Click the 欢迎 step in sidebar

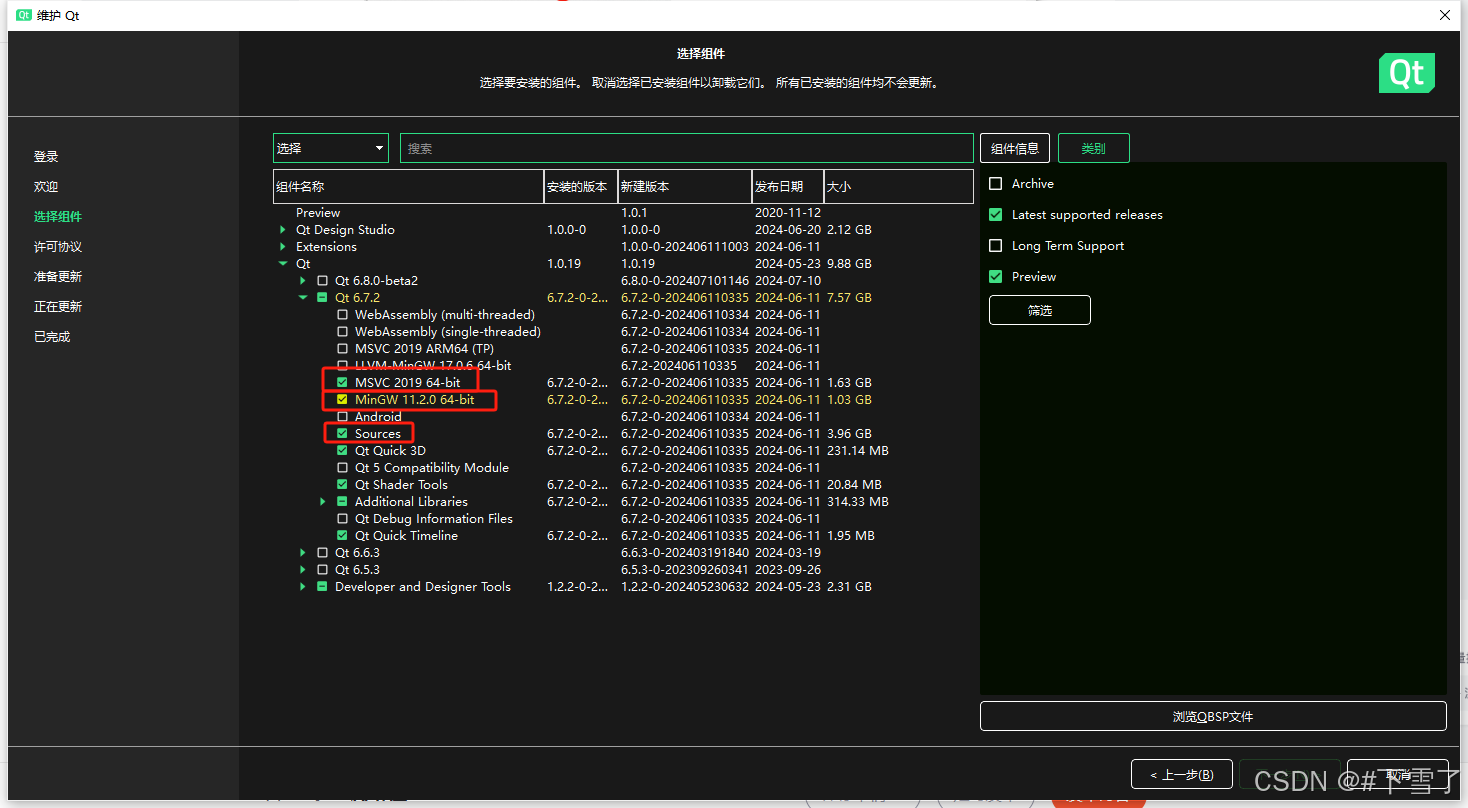coord(46,187)
